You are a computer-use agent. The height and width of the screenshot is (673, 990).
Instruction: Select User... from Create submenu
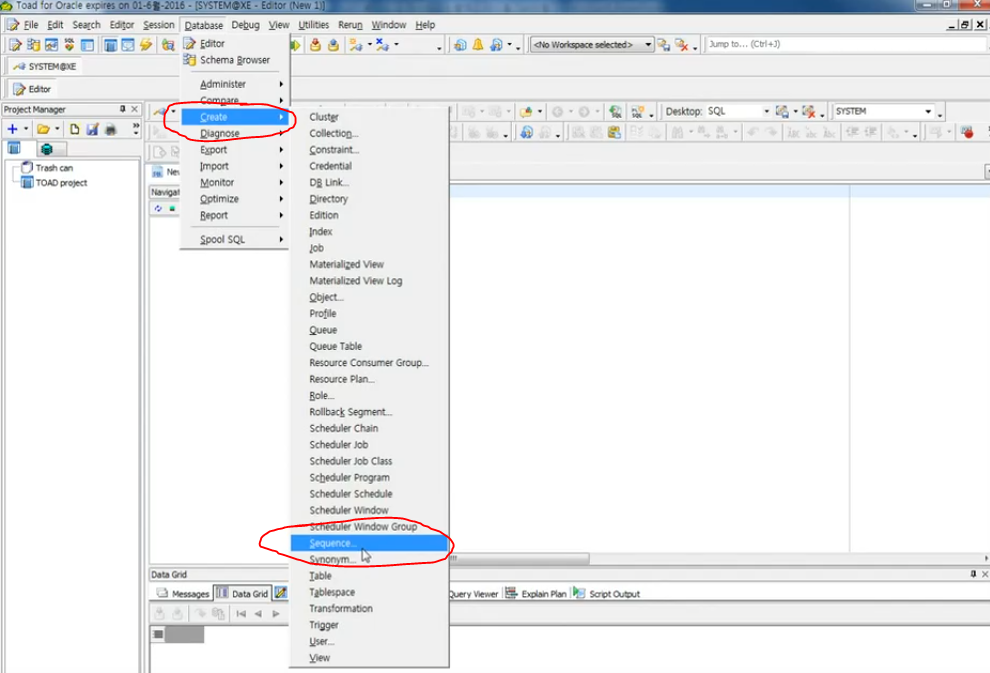[369, 641]
